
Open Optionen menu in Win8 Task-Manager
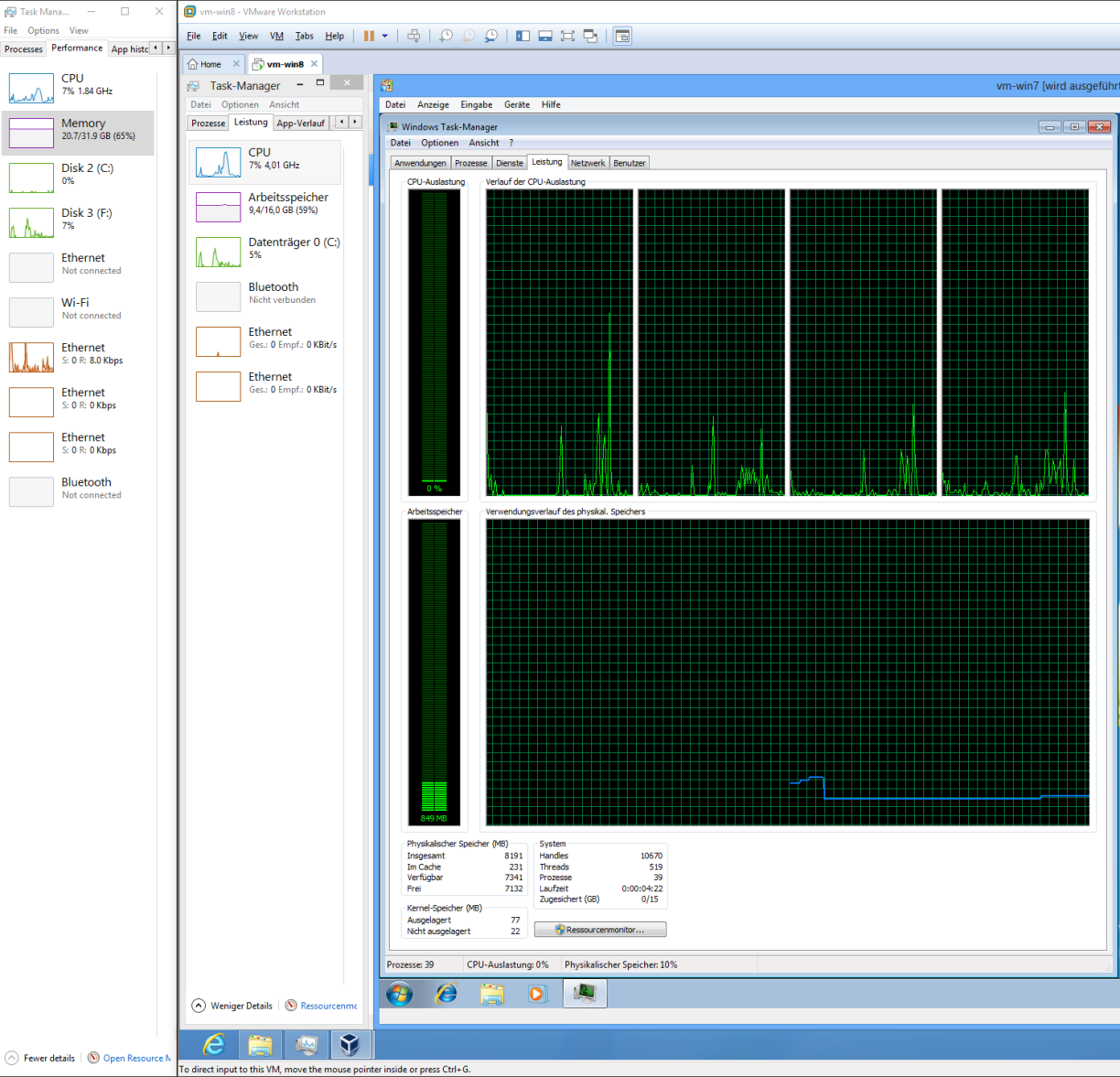pos(240,104)
